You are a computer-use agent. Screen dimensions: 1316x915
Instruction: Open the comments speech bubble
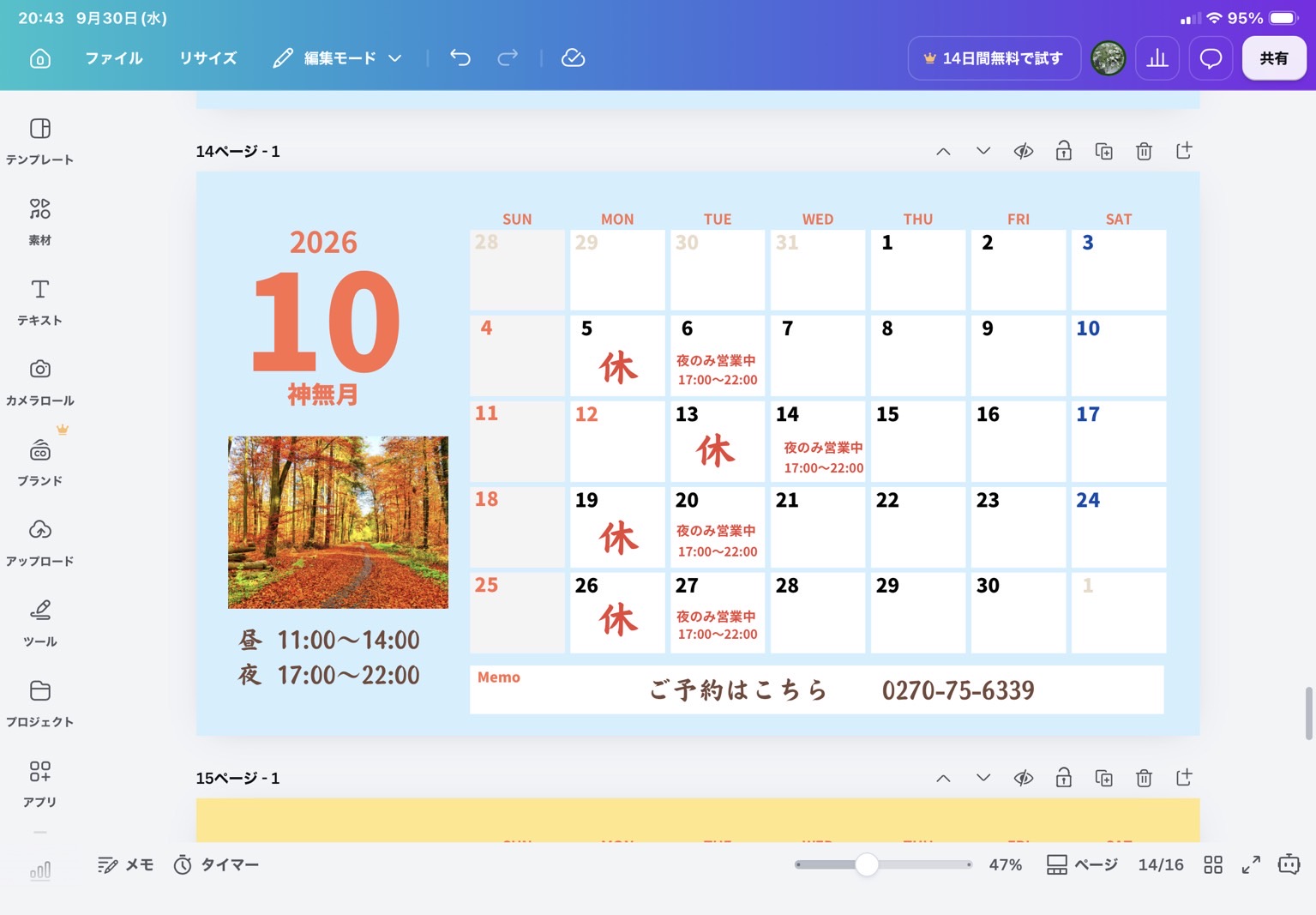pyautogui.click(x=1211, y=58)
